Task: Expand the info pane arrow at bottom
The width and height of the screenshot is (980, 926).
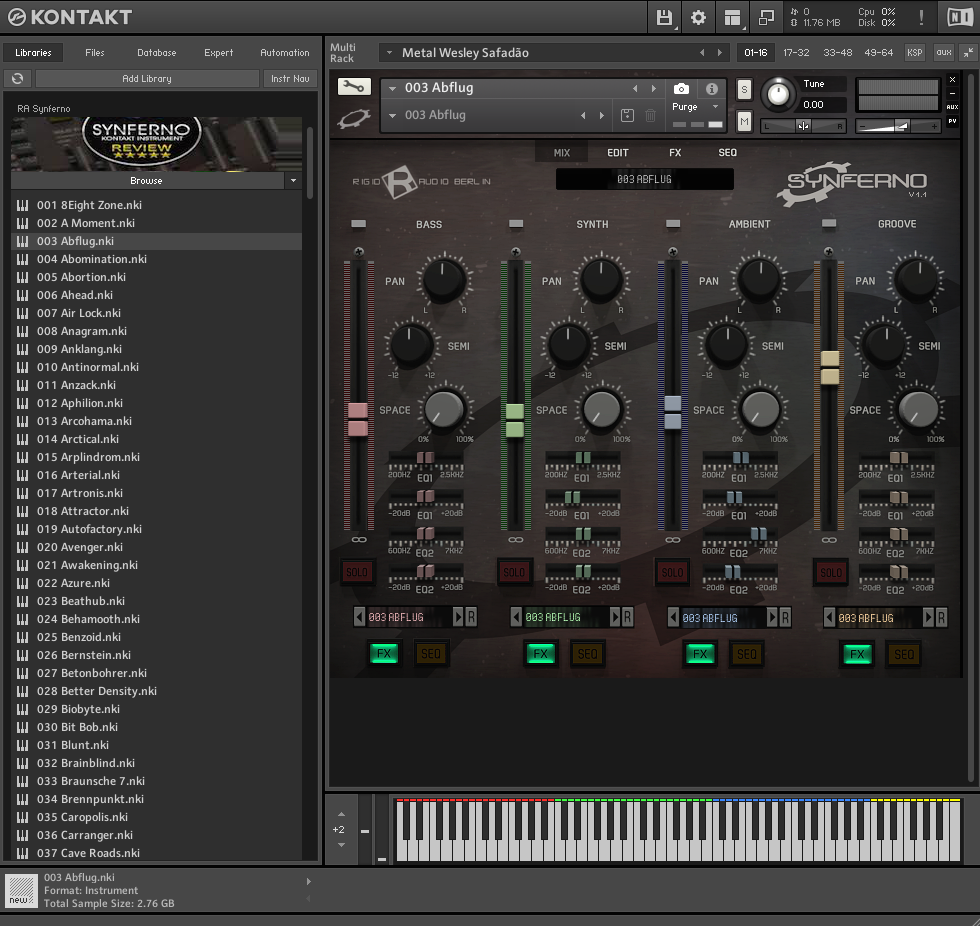Action: coord(308,882)
